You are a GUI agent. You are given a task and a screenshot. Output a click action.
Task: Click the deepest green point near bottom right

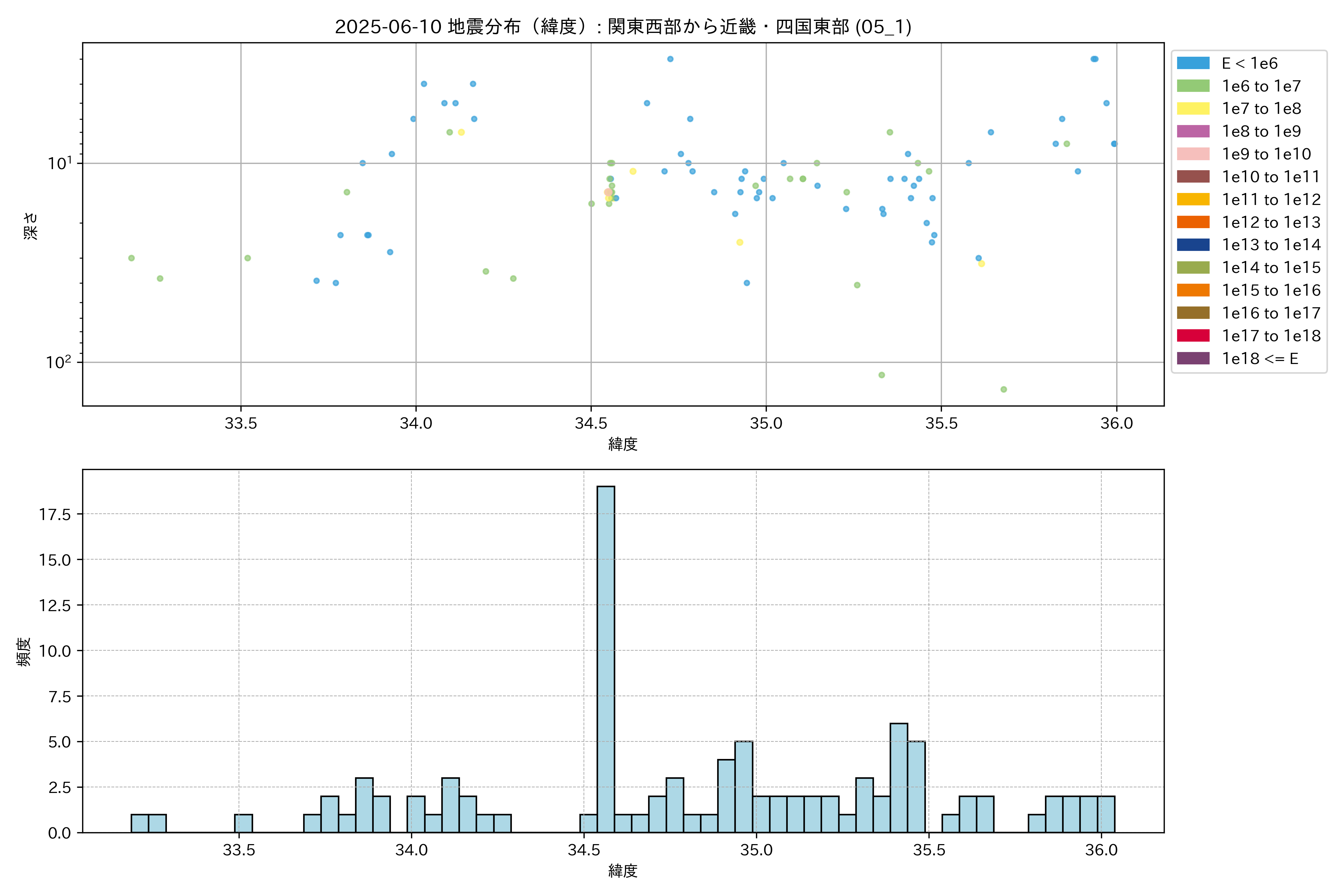click(x=1004, y=390)
